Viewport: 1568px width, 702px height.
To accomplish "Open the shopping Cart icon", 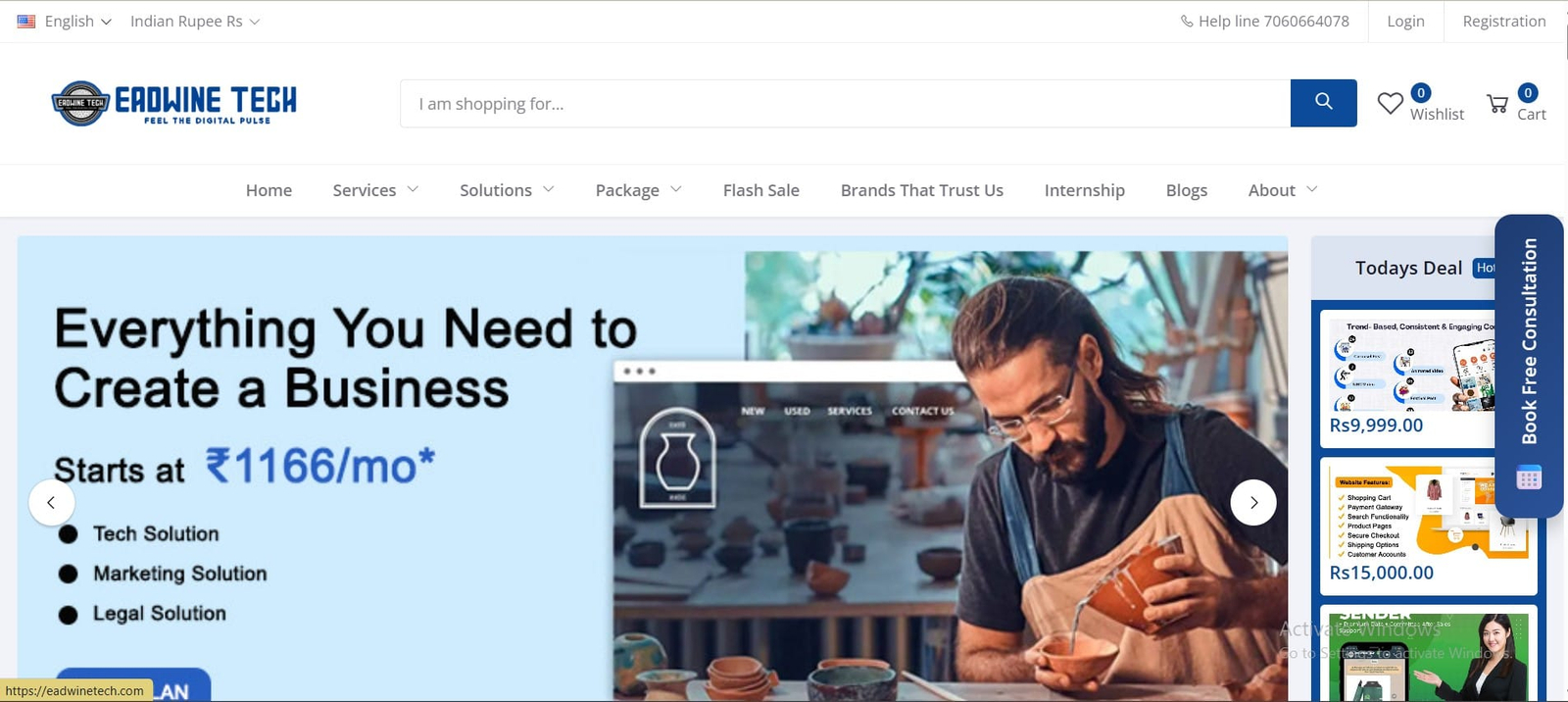I will click(x=1497, y=103).
